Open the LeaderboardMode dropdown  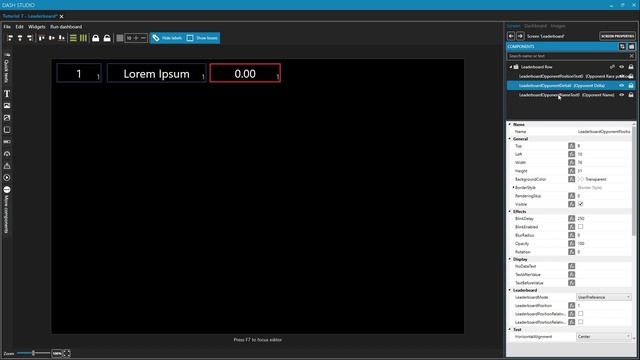[604, 297]
